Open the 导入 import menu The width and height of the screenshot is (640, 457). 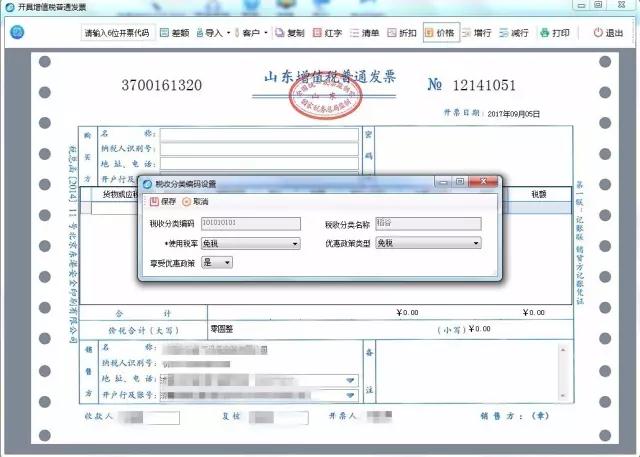click(213, 33)
